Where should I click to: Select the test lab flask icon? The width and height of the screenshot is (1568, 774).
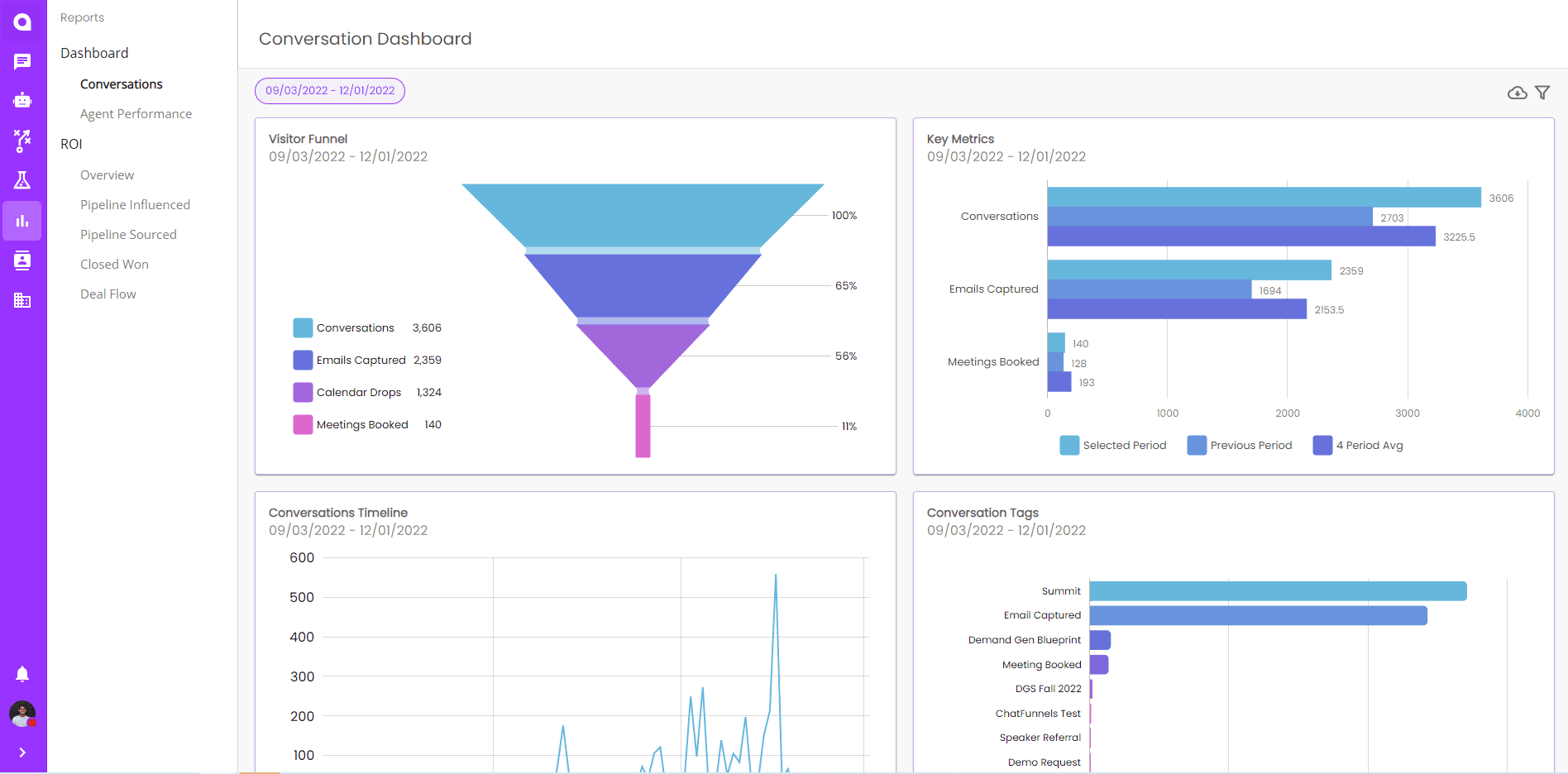pos(22,180)
